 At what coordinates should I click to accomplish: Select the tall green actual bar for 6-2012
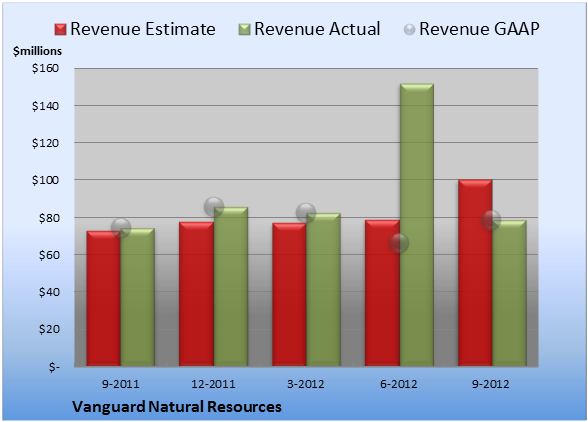click(417, 225)
